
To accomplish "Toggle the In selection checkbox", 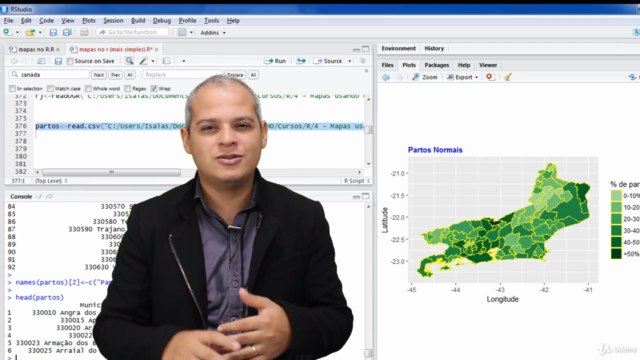I will [13, 89].
